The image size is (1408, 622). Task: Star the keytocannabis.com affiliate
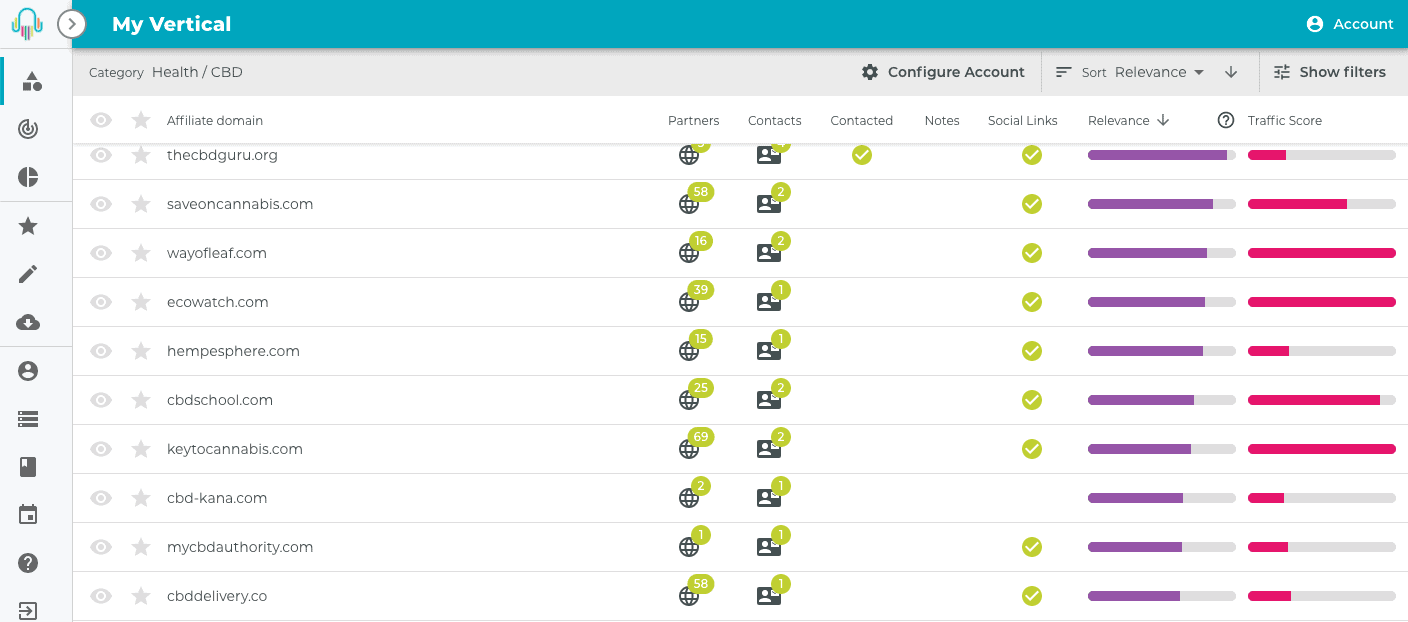pos(141,449)
